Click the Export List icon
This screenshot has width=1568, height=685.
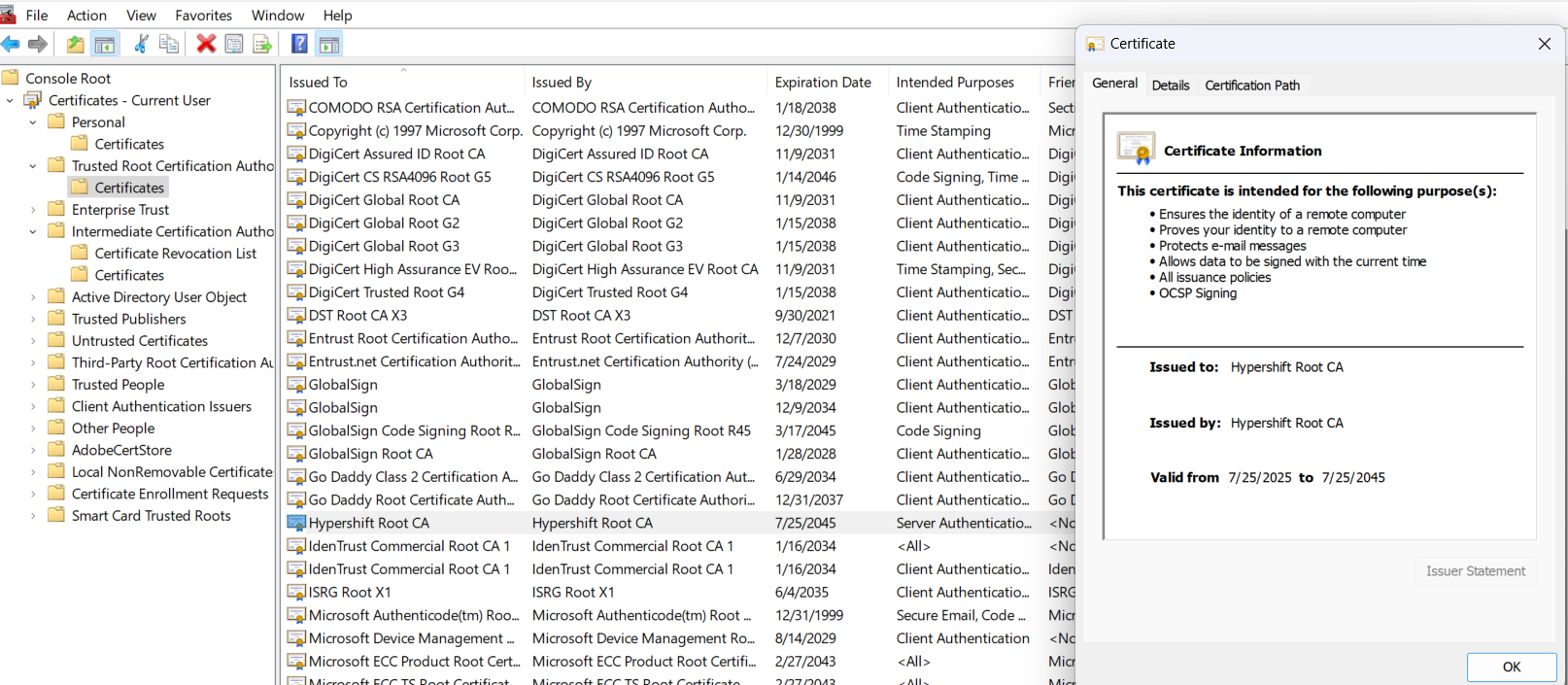[262, 44]
